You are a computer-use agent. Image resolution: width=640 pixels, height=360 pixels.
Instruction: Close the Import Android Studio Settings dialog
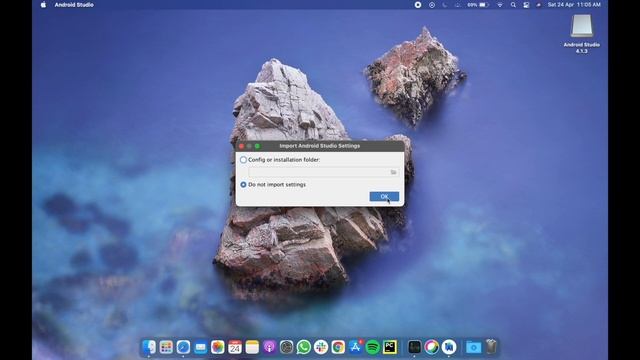241,146
